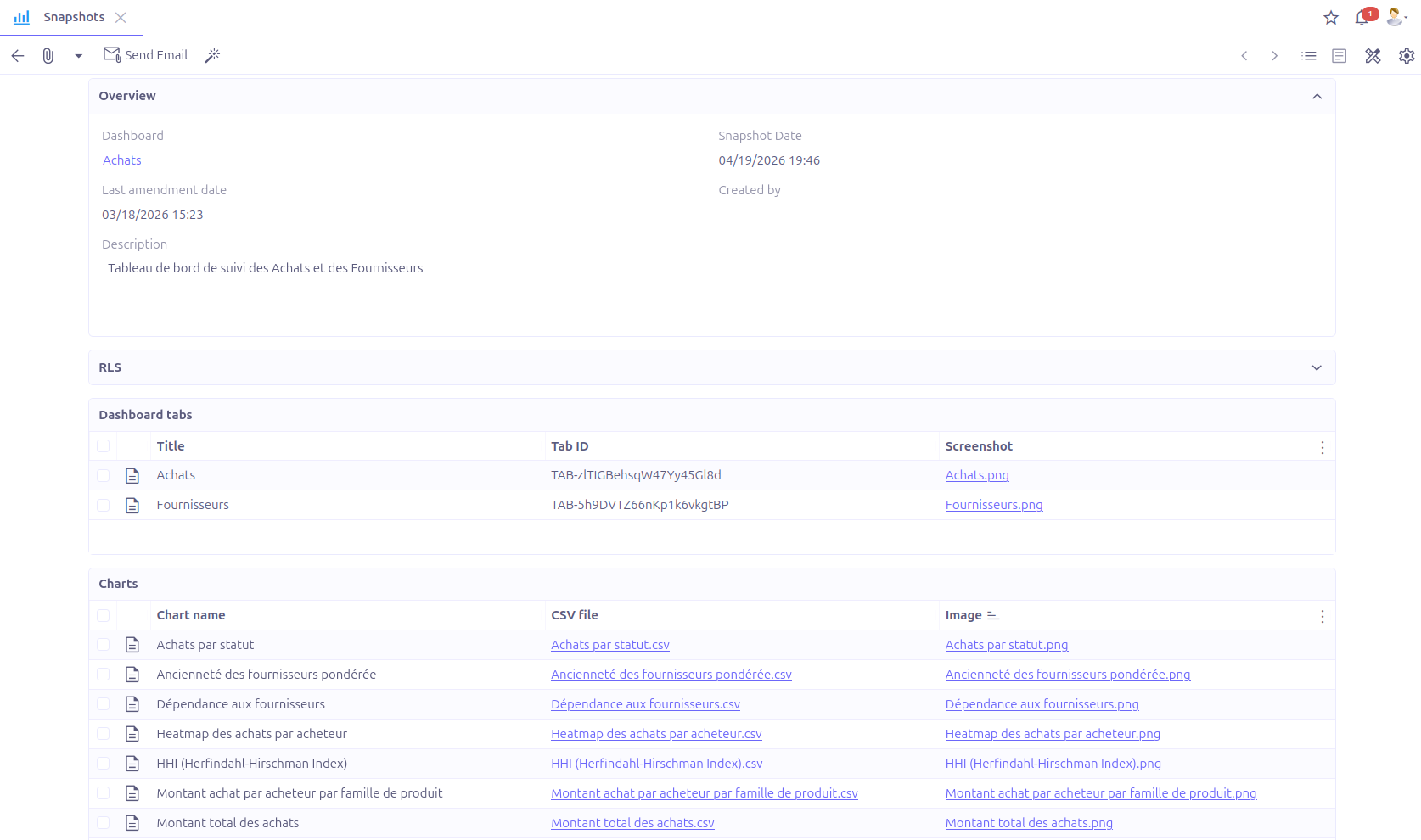Sort Dashboard tabs by Title column
This screenshot has height=840, width=1421.
(171, 446)
